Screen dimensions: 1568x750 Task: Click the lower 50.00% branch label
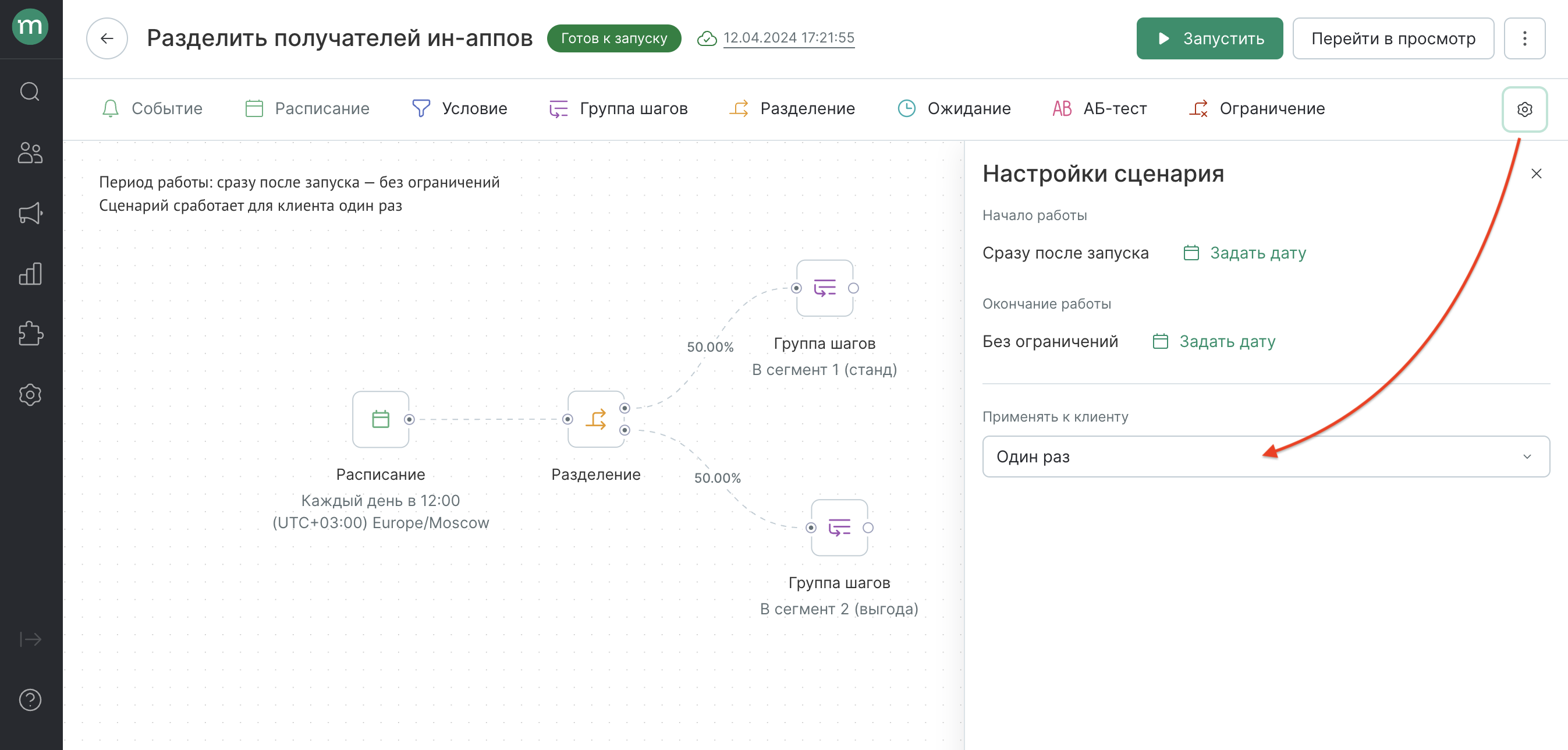tap(717, 478)
